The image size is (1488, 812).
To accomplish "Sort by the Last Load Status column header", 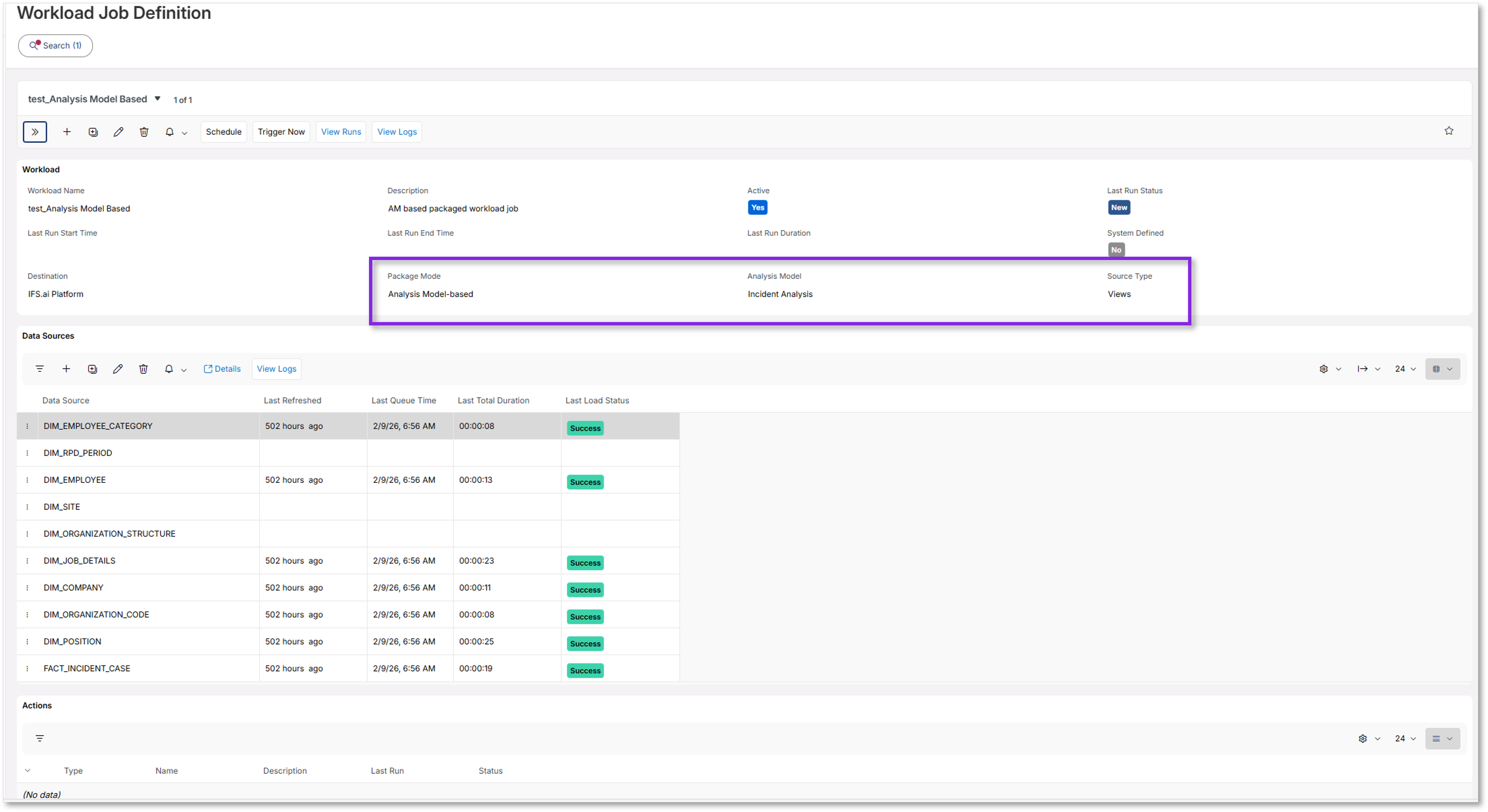I will pos(597,400).
